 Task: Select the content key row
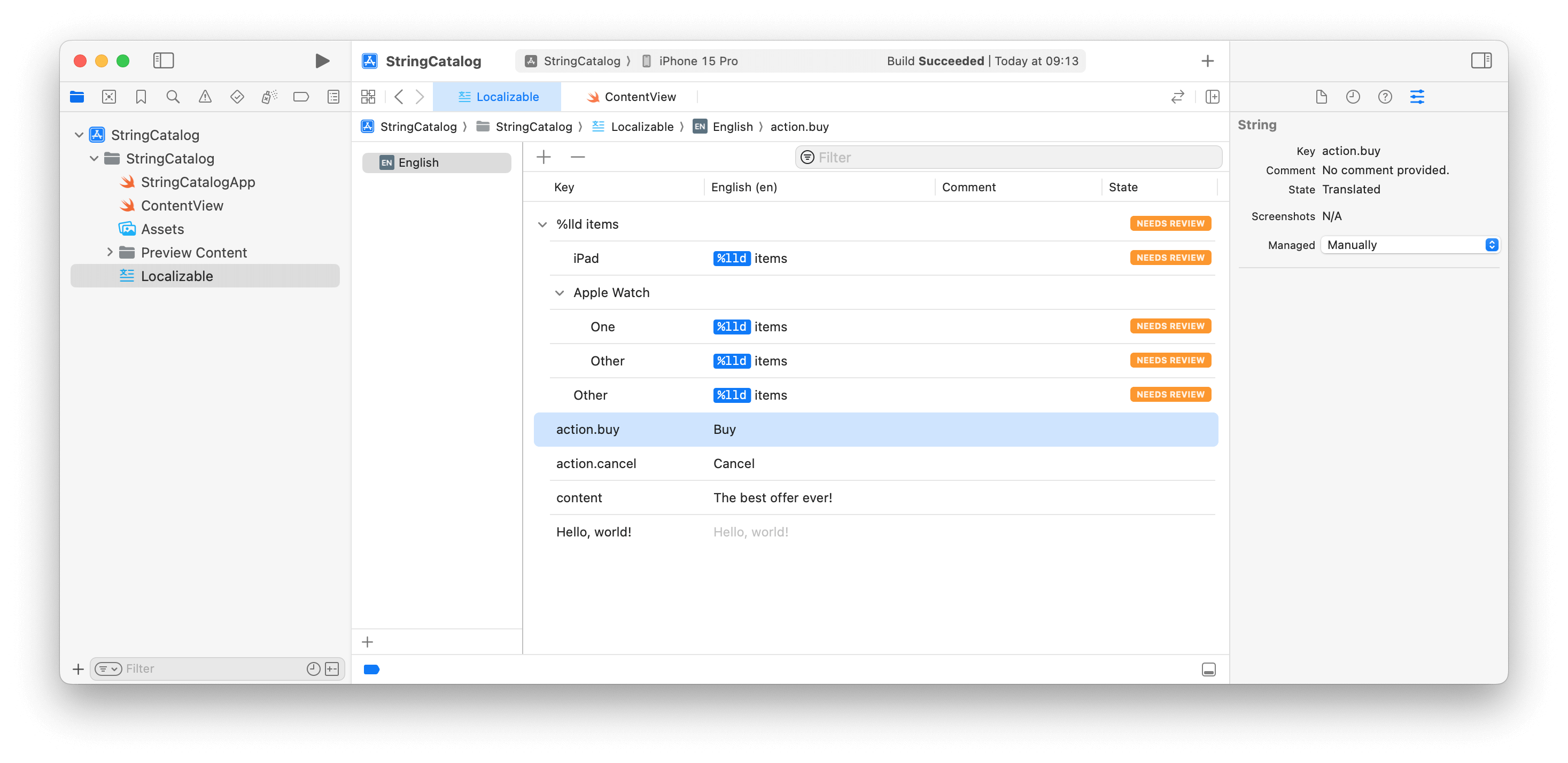(x=876, y=498)
